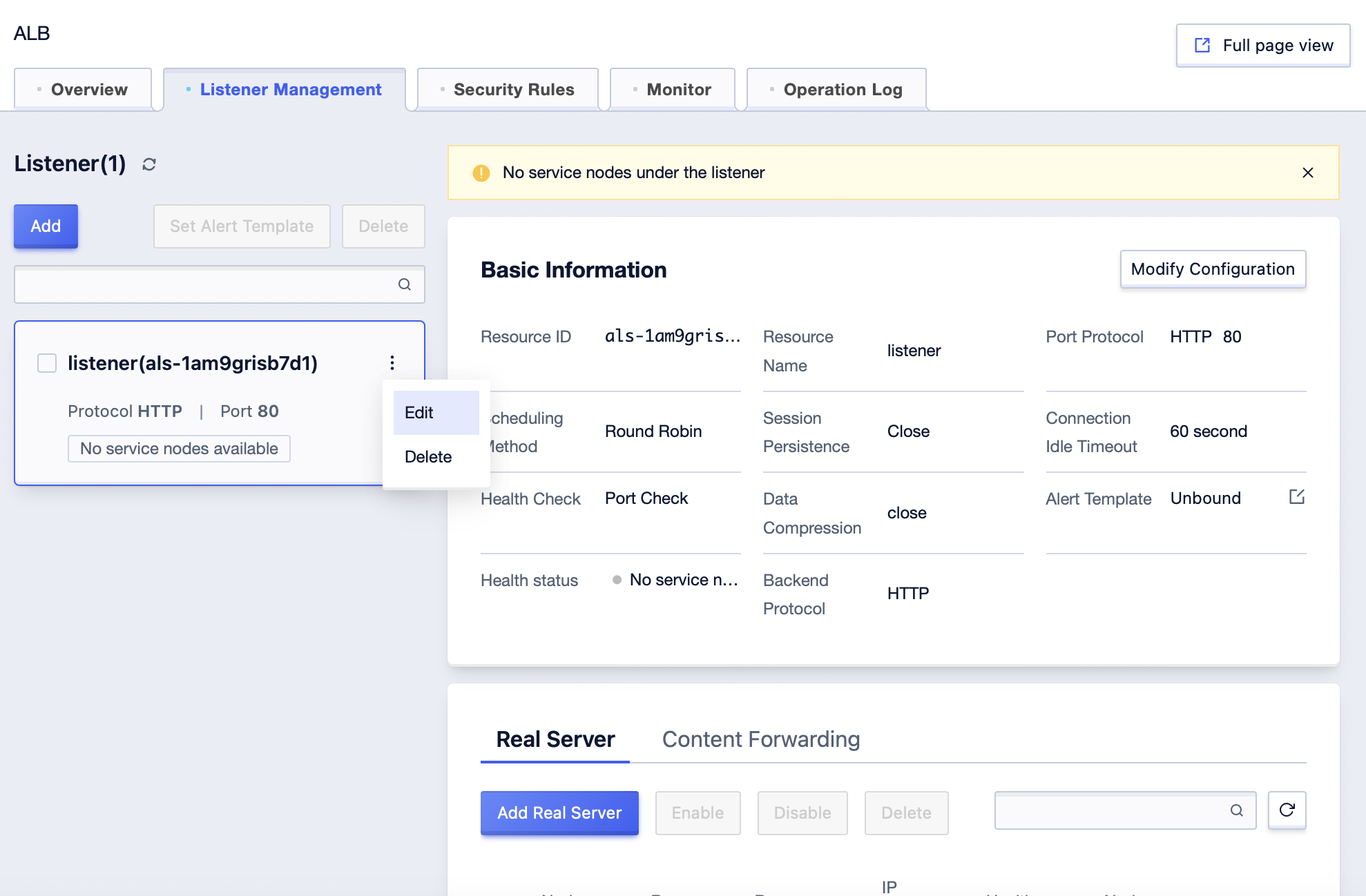Viewport: 1366px width, 896px height.
Task: Click the 'No service nodes available' tag
Action: point(179,449)
